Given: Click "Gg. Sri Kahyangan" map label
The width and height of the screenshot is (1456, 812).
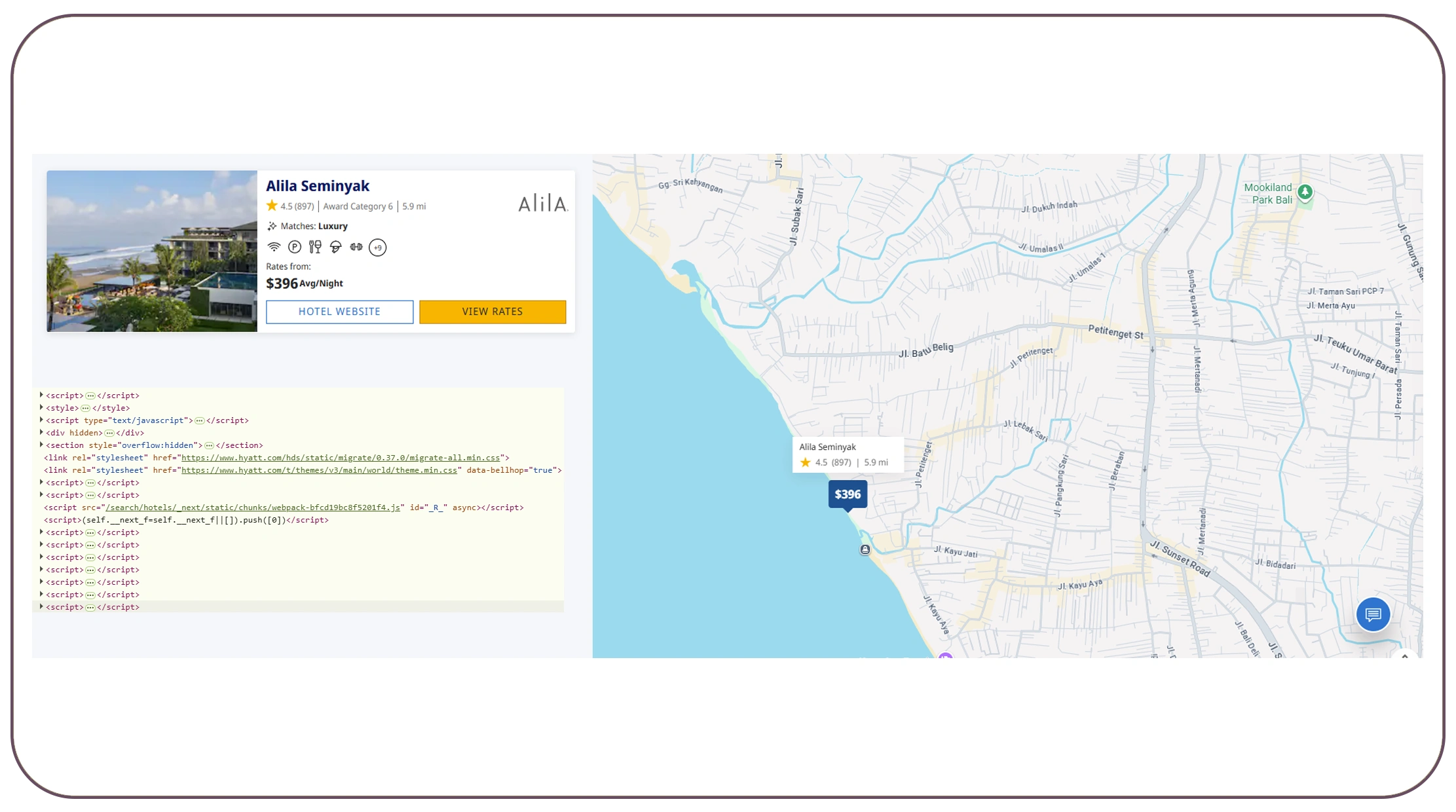Looking at the screenshot, I should click(690, 185).
